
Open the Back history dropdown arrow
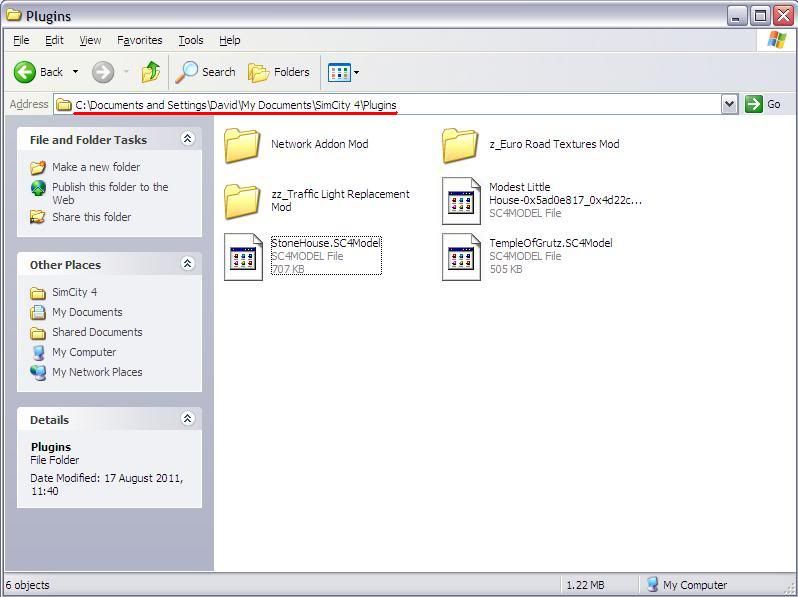pyautogui.click(x=75, y=72)
